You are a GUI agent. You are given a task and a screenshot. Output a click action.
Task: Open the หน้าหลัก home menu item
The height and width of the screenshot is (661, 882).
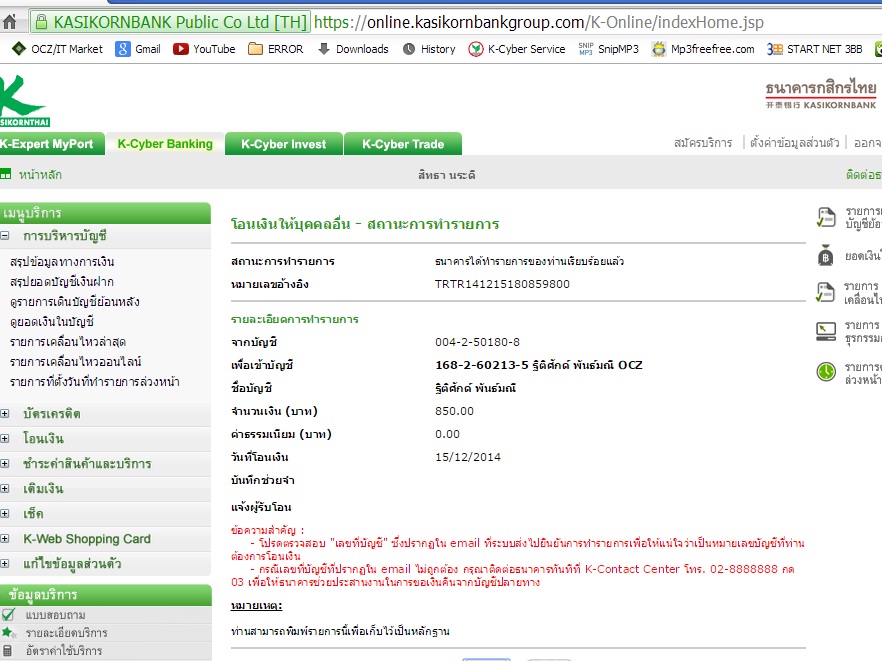40,174
